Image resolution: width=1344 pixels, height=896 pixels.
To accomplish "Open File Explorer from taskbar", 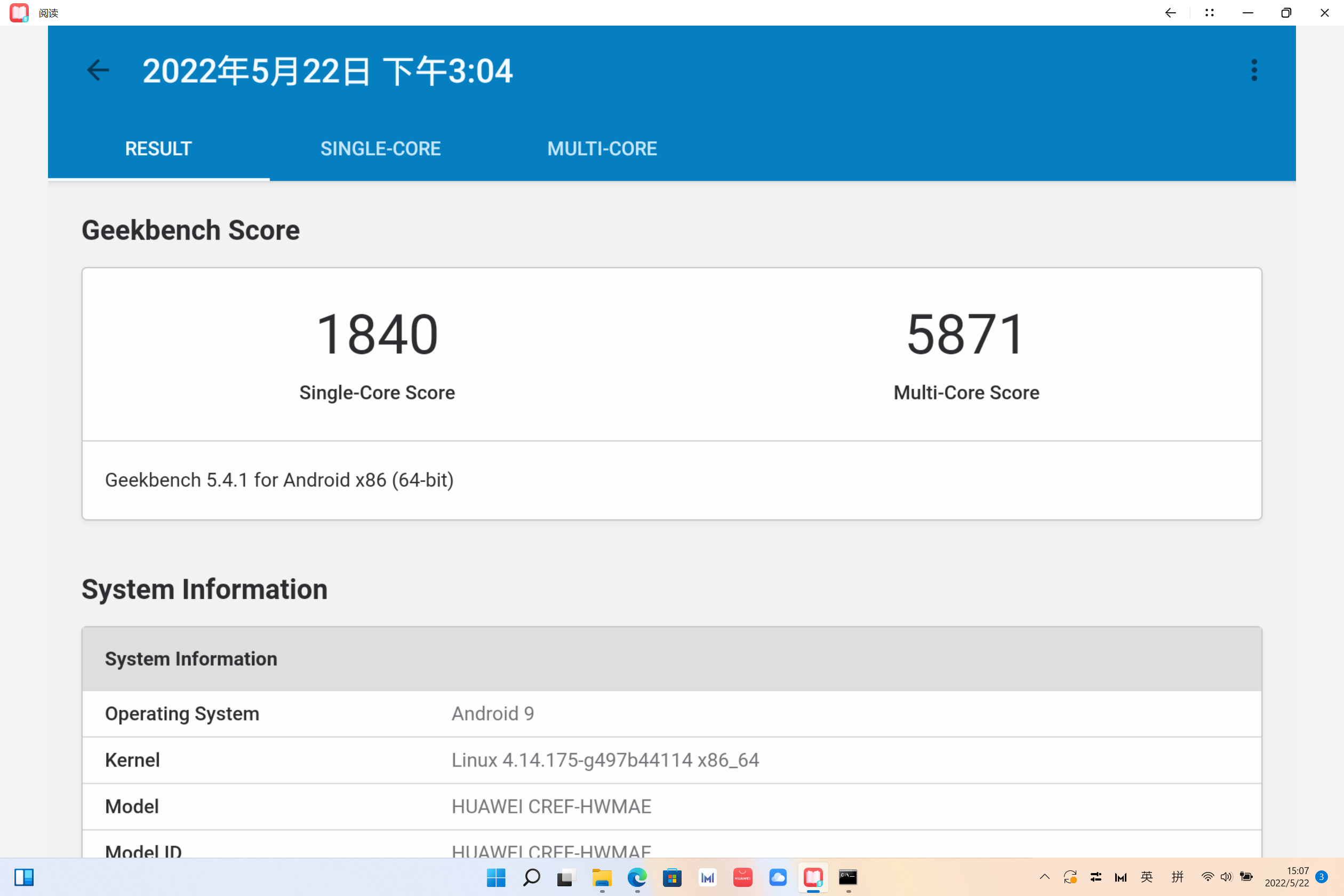I will [602, 877].
